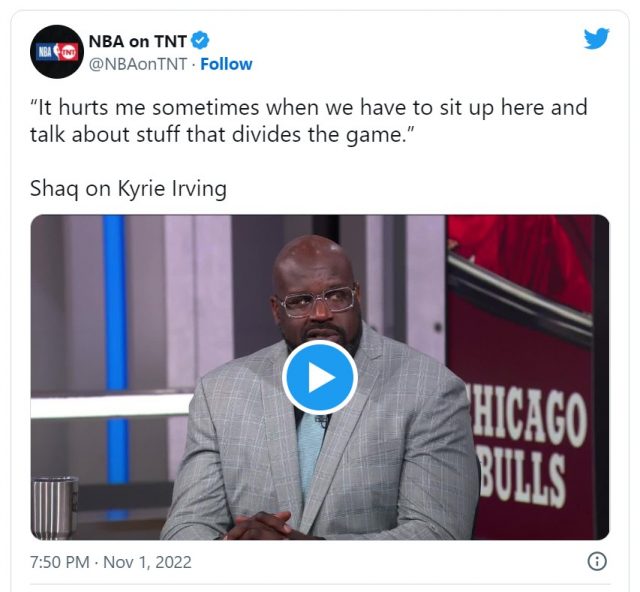The height and width of the screenshot is (592, 640).
Task: Click the Chicago Bulls sign in video
Action: [529, 445]
